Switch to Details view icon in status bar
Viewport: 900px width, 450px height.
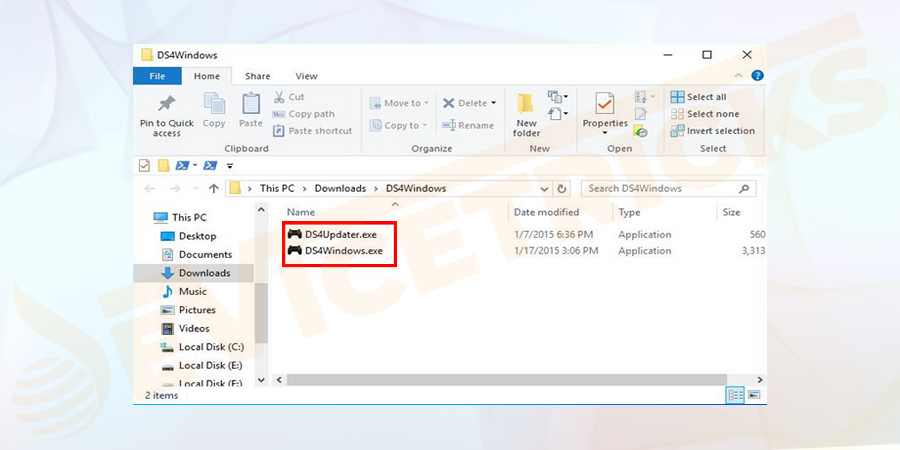point(735,394)
